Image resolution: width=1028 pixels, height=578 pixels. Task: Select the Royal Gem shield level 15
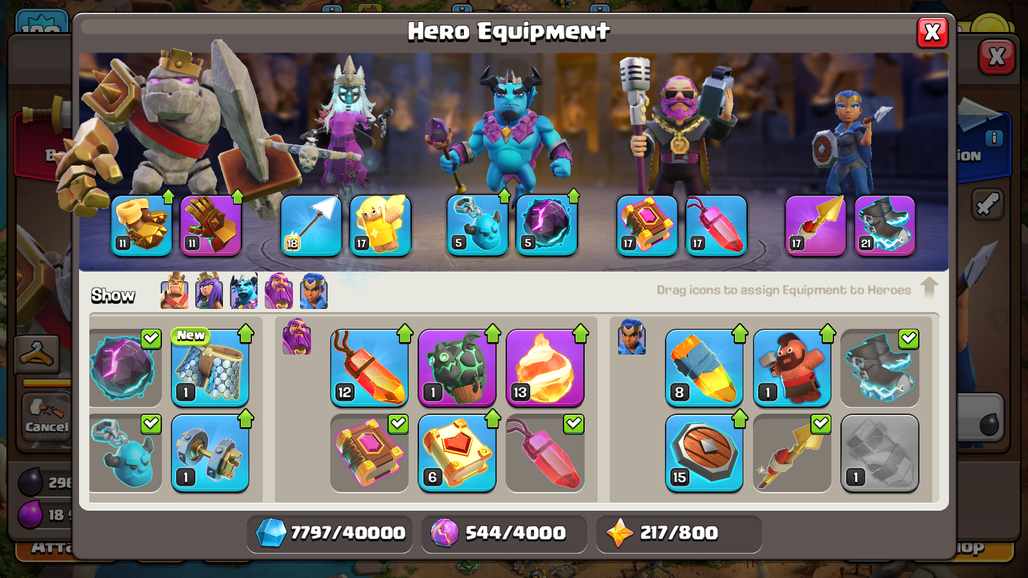pyautogui.click(x=704, y=453)
